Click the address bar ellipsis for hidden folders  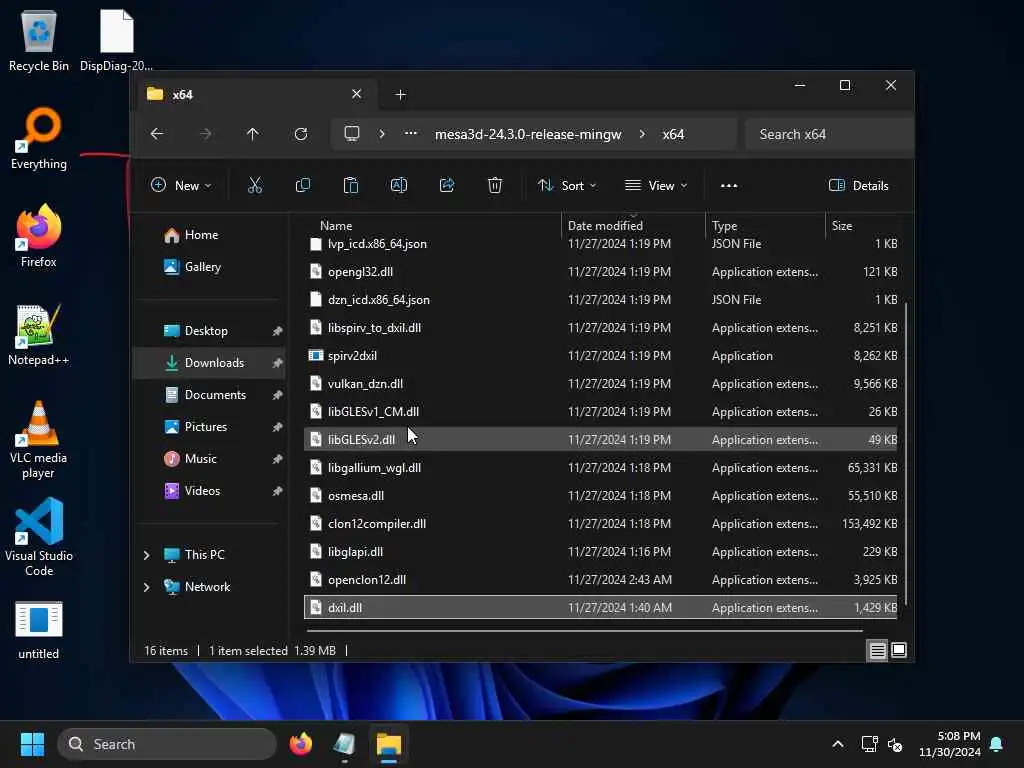coord(411,134)
